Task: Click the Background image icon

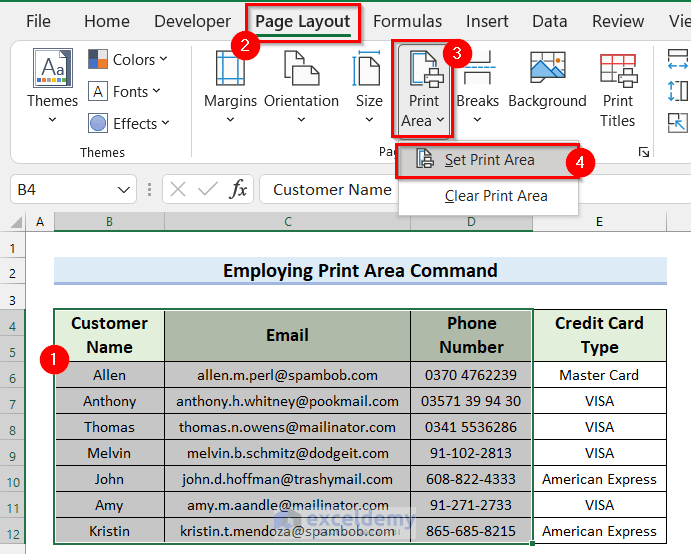Action: click(x=548, y=67)
